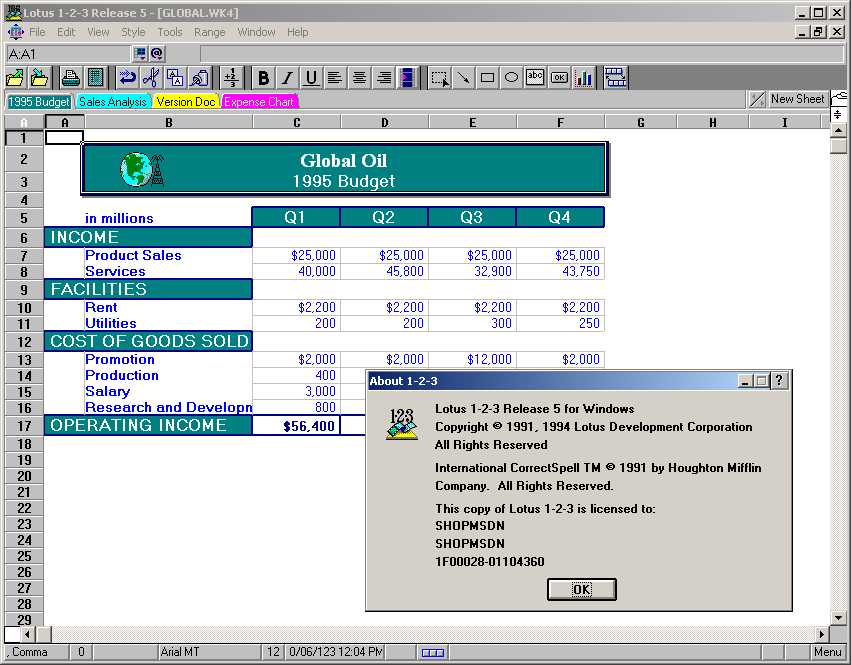Viewport: 851px width, 665px height.
Task: Select the Draw Arrow tool
Action: tap(463, 78)
